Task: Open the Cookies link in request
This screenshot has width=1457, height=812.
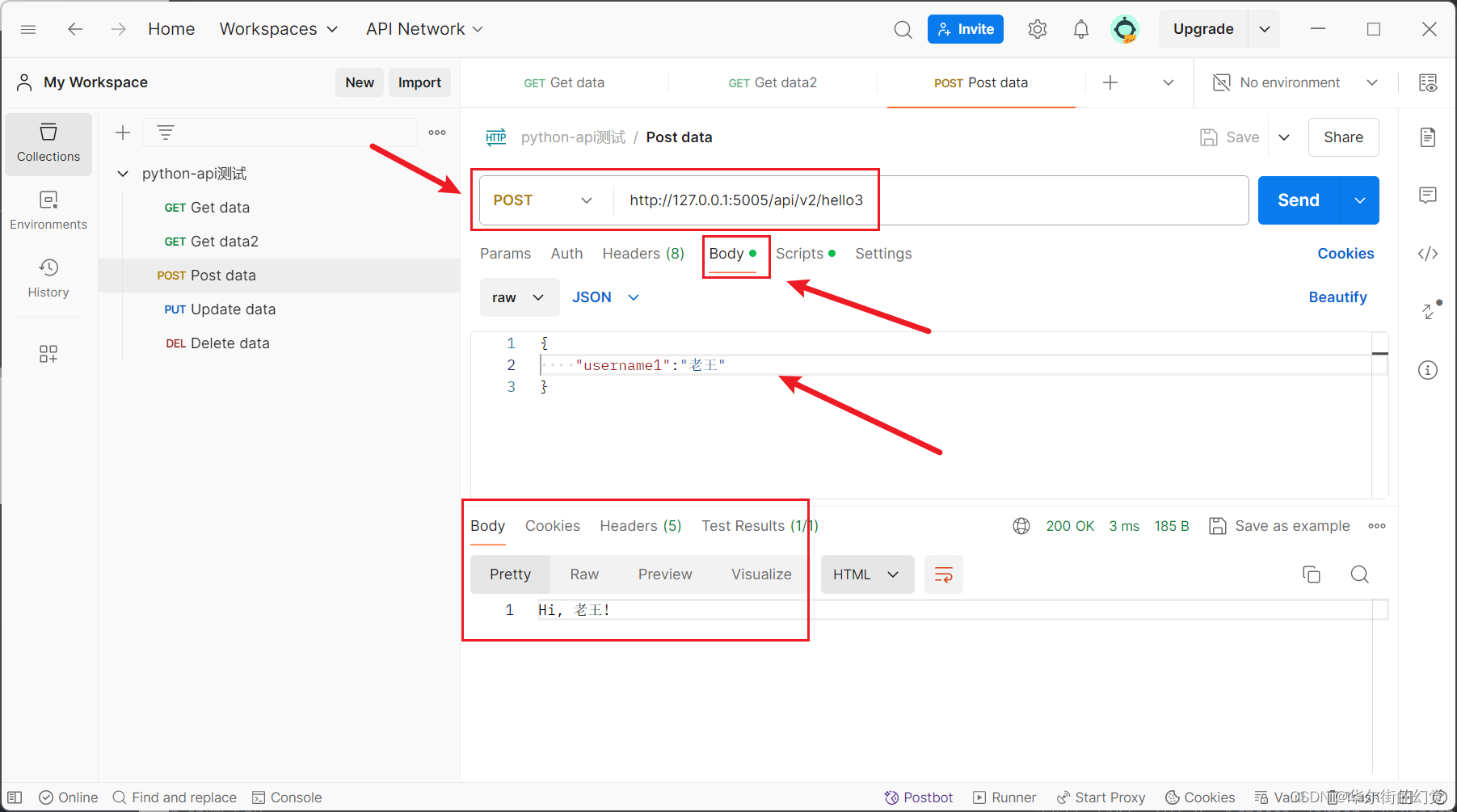Action: point(1345,254)
